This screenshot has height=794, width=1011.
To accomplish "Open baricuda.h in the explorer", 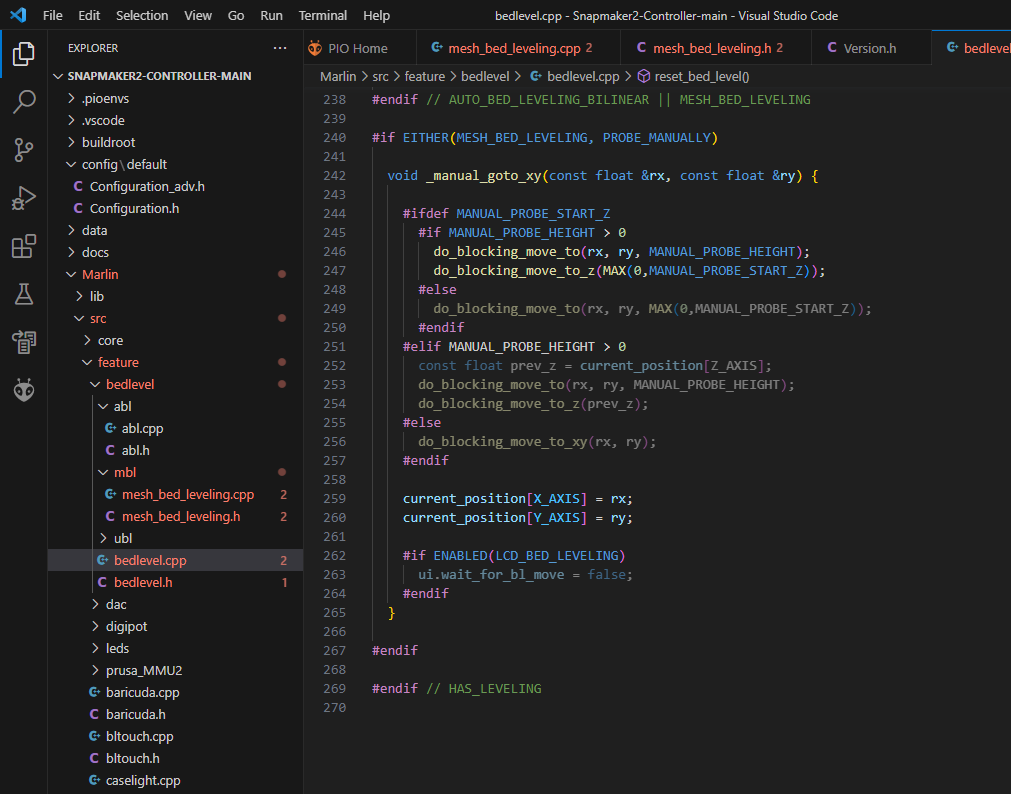I will click(x=175, y=714).
